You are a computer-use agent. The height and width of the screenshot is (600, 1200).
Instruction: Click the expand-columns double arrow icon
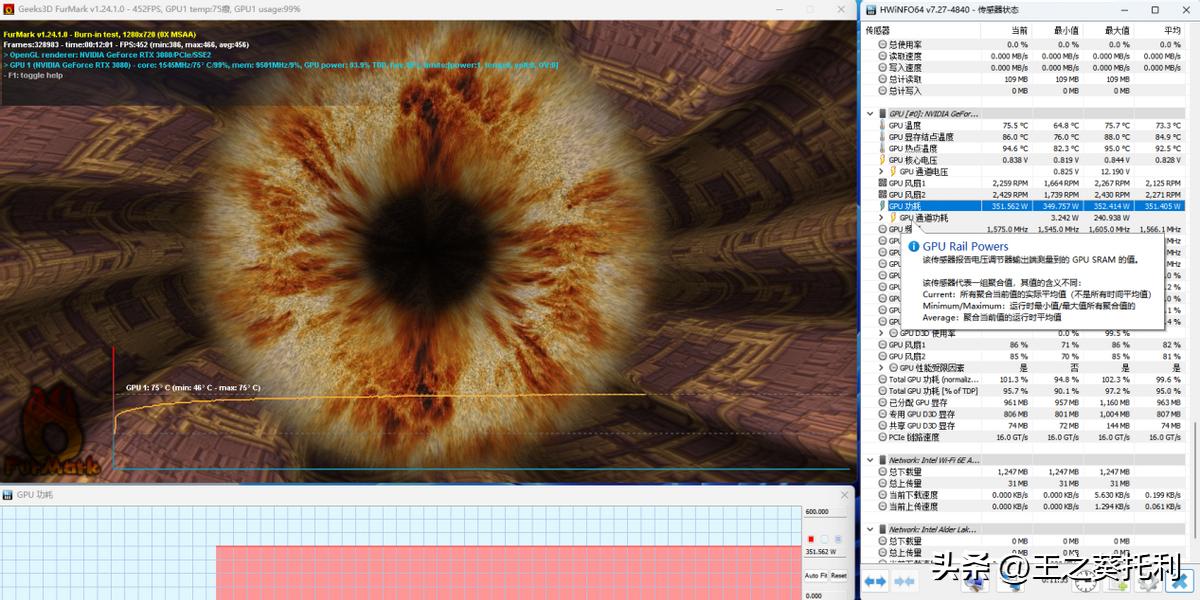(x=875, y=581)
